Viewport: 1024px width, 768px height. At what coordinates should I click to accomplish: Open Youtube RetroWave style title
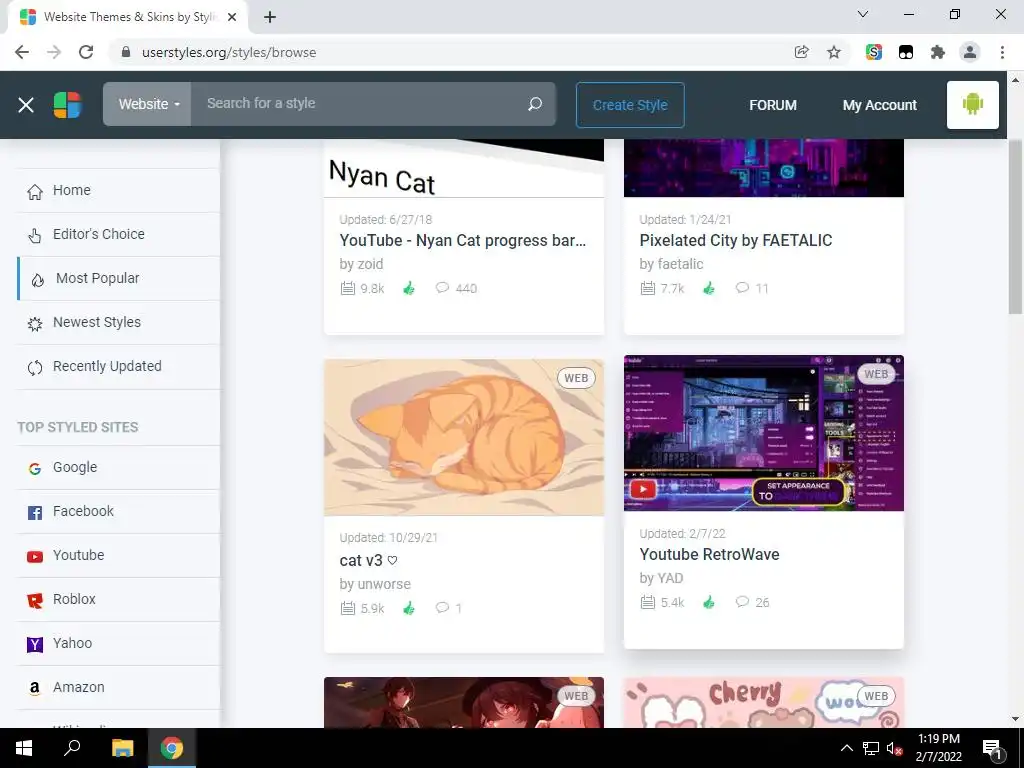click(x=709, y=554)
